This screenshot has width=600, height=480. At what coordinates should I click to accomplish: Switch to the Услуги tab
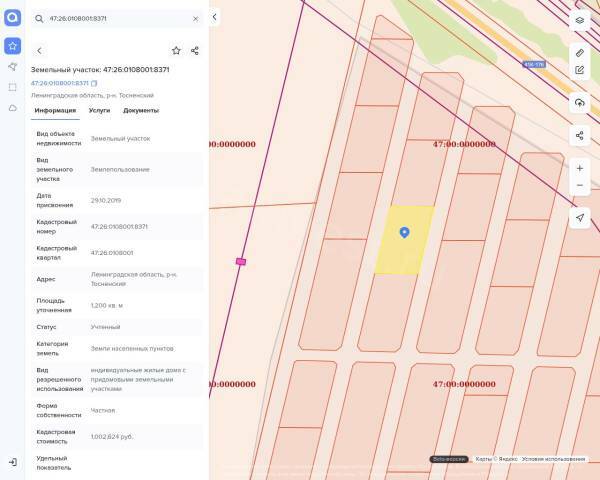(x=99, y=110)
